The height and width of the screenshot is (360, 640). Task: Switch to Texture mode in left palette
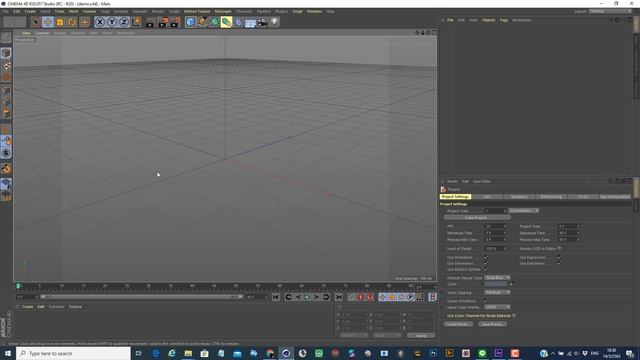[x=6, y=65]
